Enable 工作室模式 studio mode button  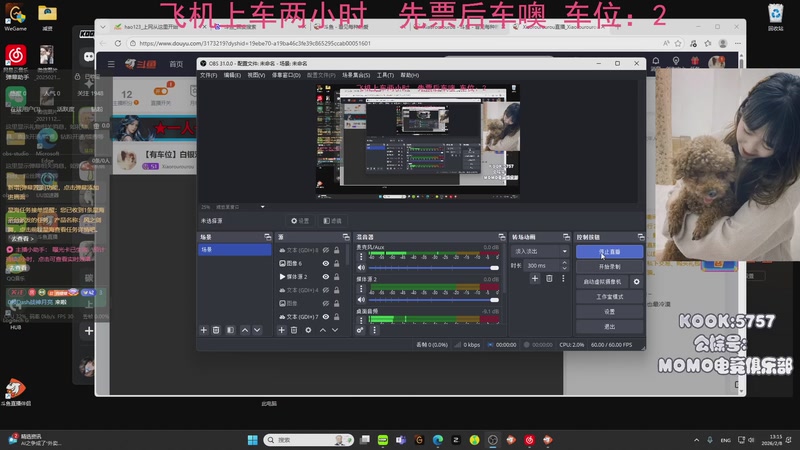point(609,296)
